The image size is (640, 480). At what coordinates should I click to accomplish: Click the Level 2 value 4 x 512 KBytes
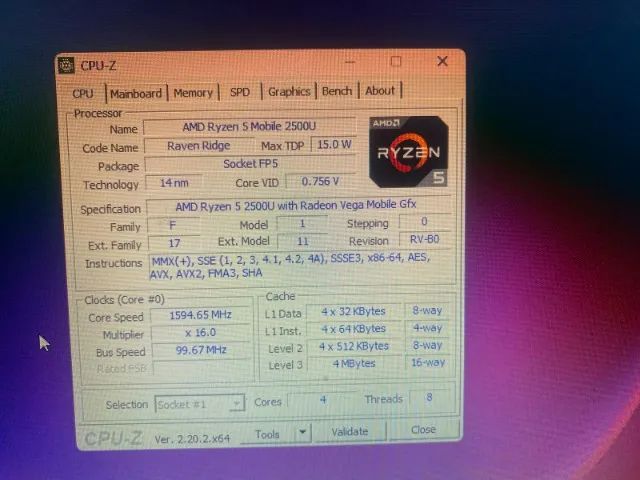click(354, 347)
